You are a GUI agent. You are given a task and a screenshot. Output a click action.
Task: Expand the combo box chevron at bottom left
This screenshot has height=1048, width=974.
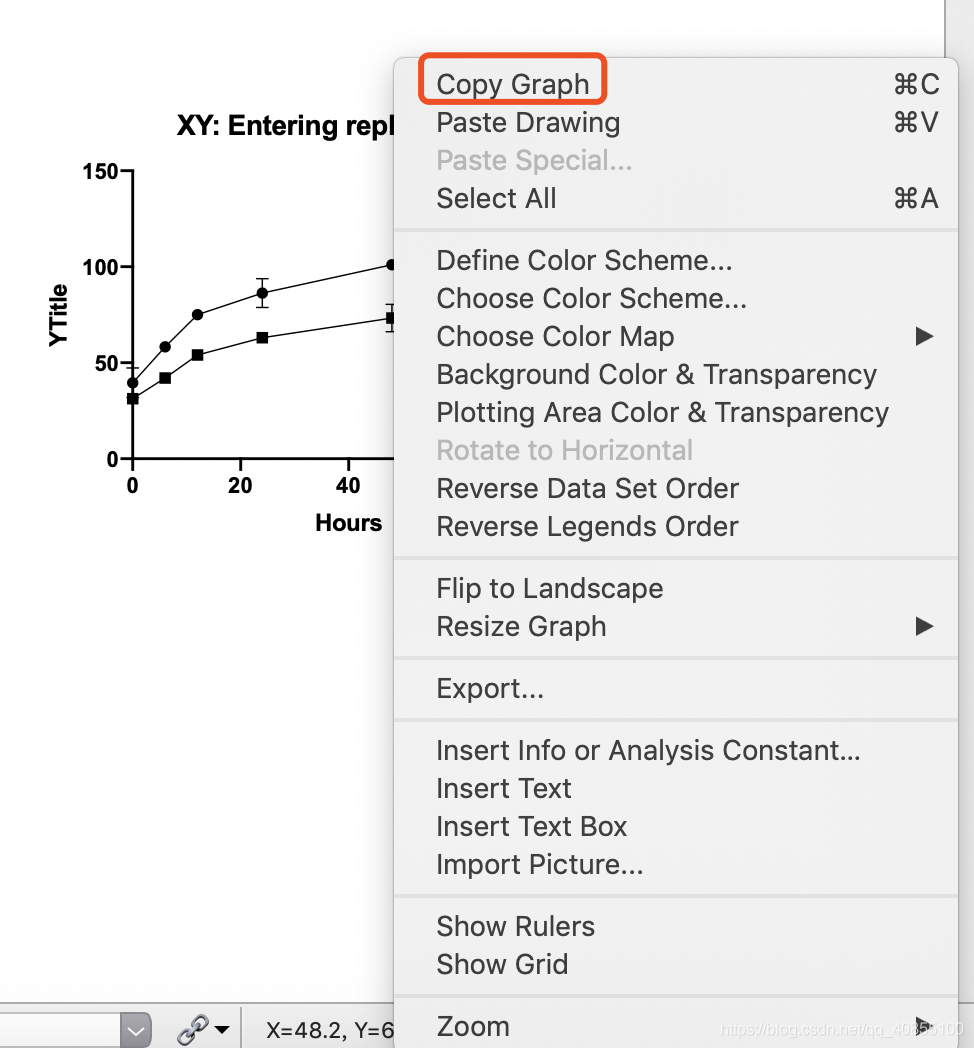(x=136, y=1031)
